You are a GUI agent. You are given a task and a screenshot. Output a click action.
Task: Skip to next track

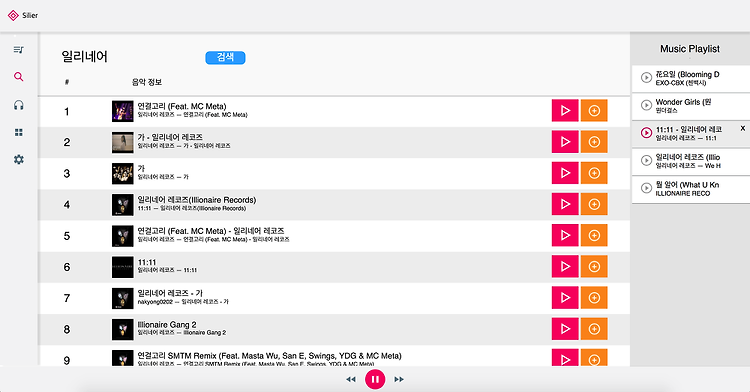399,379
